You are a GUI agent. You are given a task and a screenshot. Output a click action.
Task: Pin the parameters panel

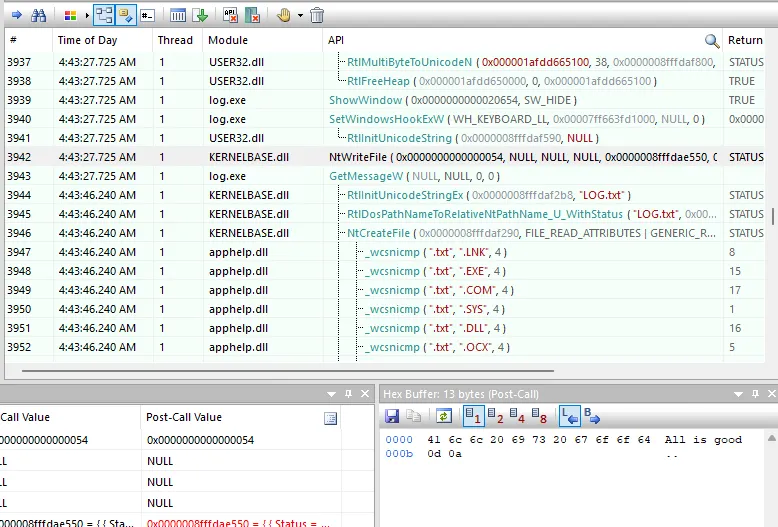click(x=348, y=394)
